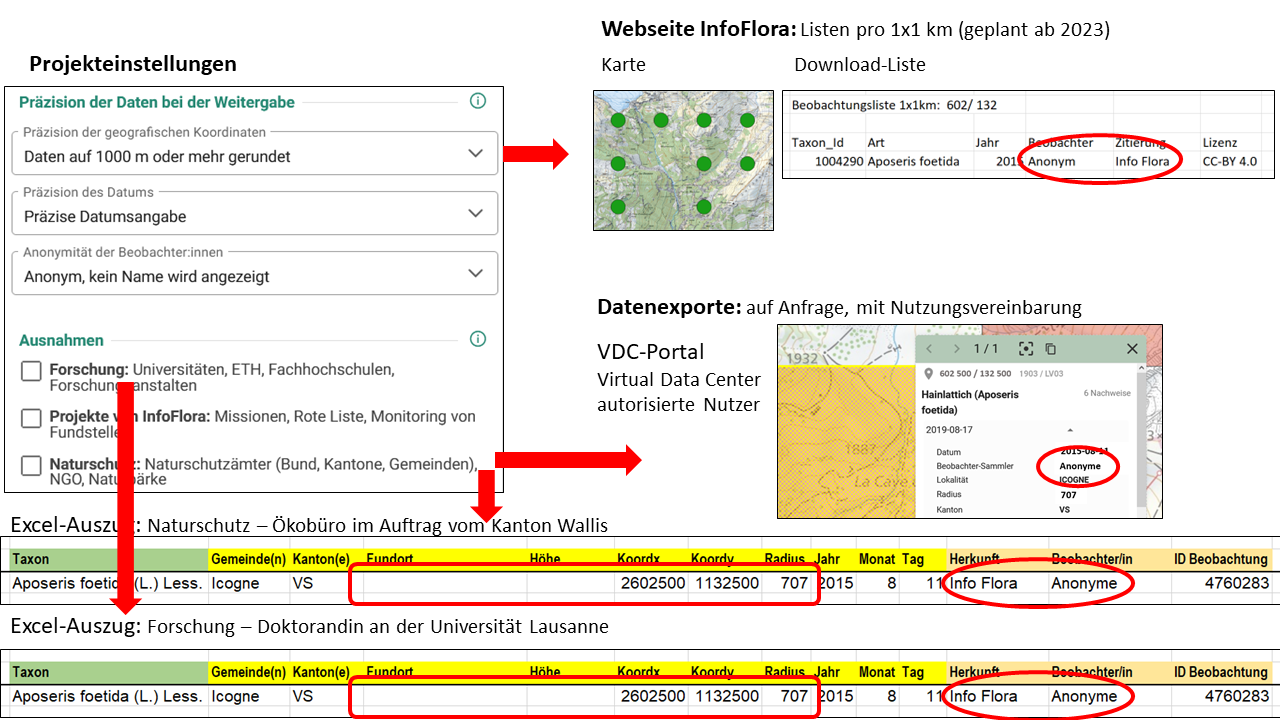Click Beobachtungsliste 1x1km: 602/ 132 title cell
Screen dimensions: 1280x720
[894, 104]
